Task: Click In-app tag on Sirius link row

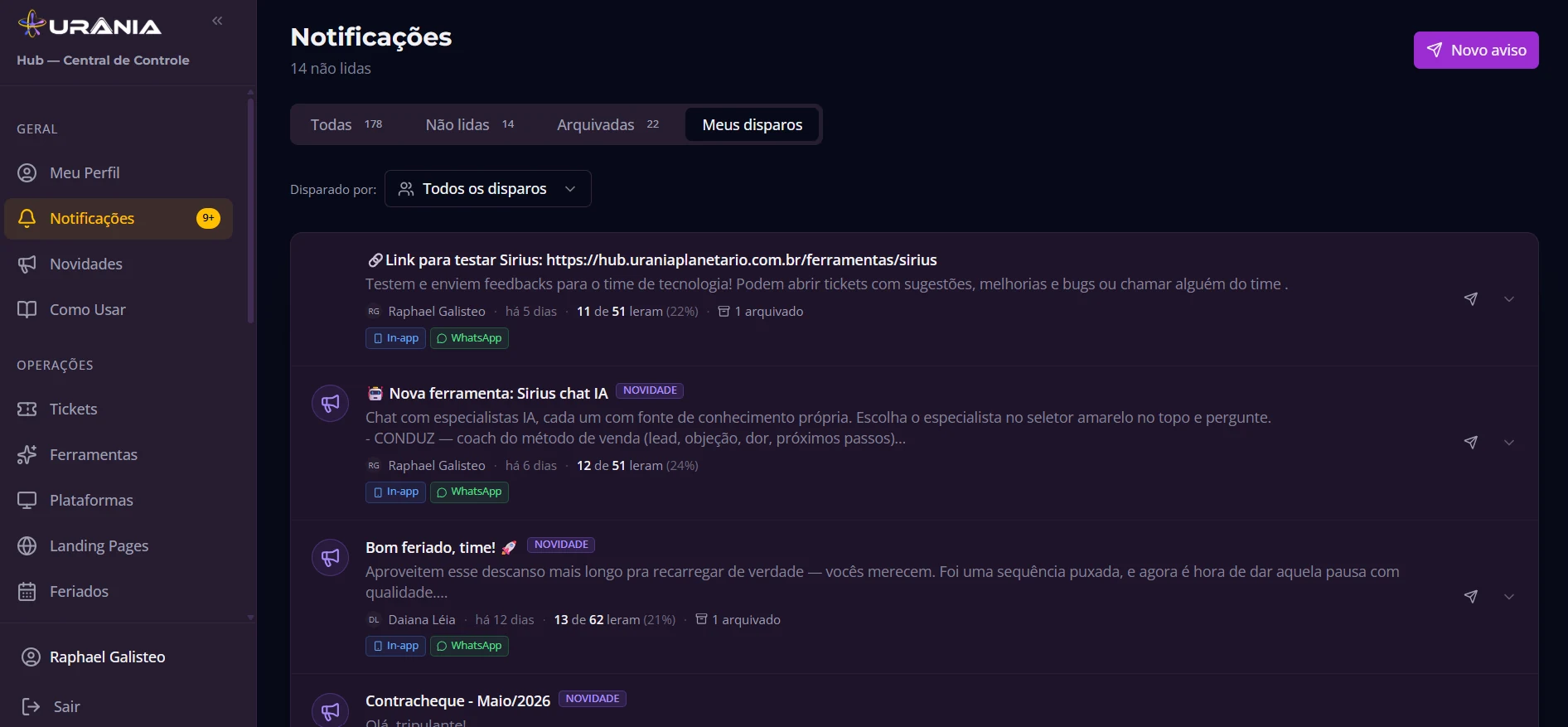Action: point(395,338)
